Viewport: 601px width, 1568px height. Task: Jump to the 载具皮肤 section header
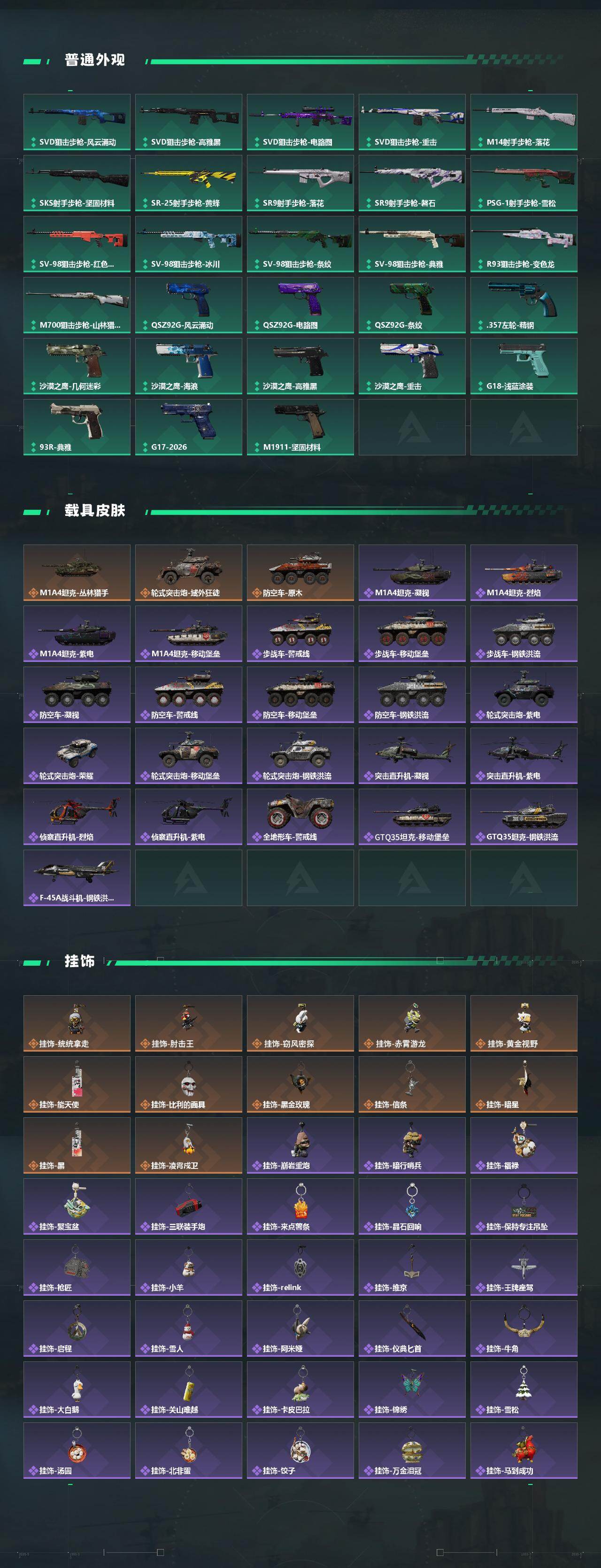pos(95,510)
